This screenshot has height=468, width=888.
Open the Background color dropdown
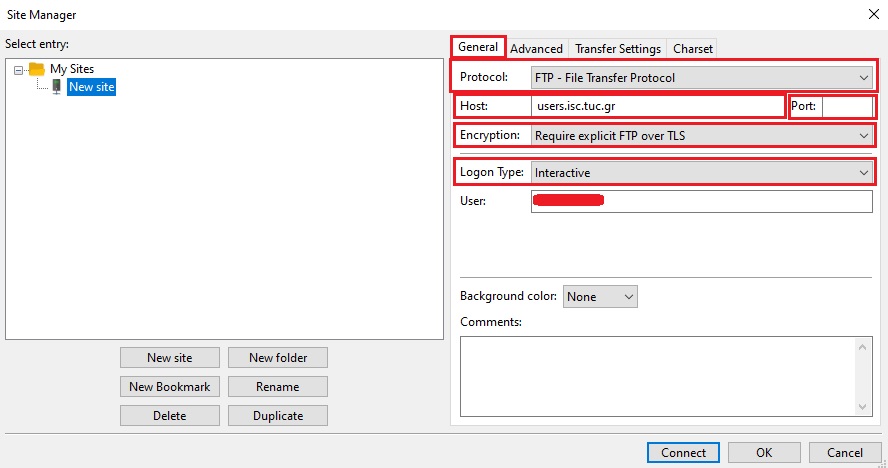pyautogui.click(x=600, y=297)
